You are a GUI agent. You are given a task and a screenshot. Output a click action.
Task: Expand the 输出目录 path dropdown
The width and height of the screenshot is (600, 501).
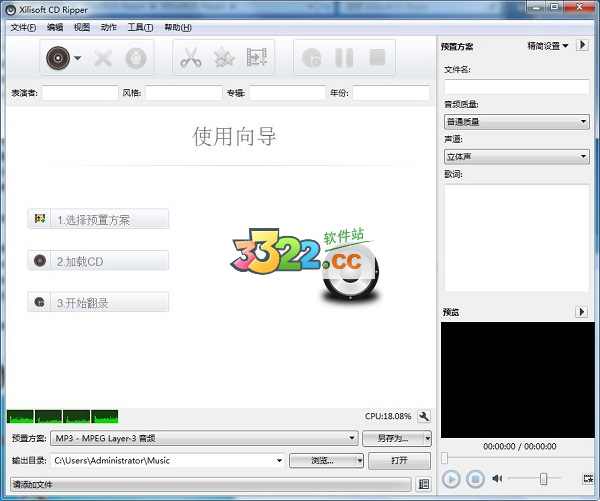coord(280,460)
